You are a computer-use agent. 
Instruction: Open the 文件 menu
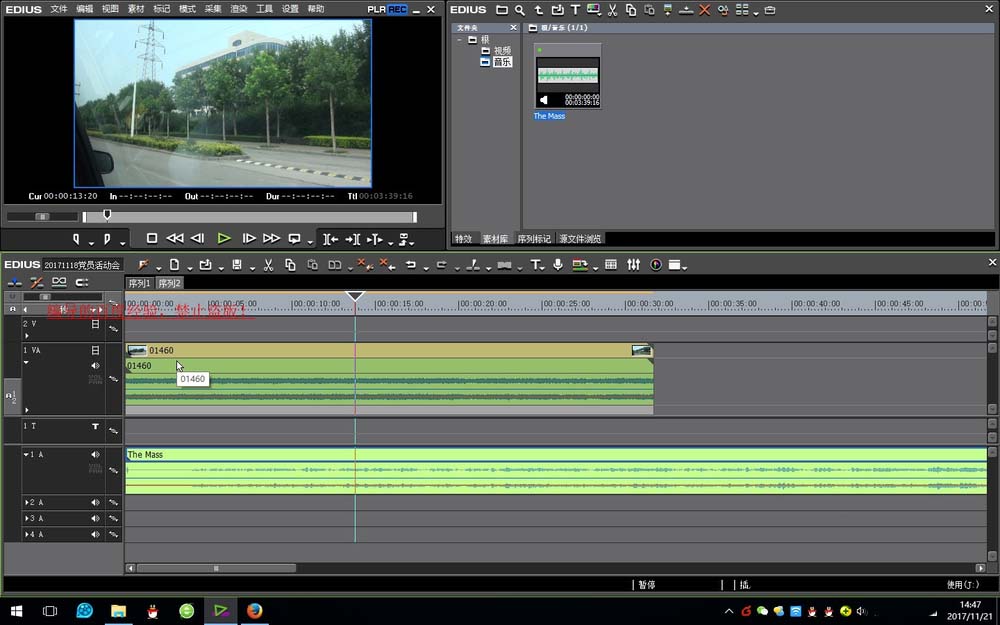59,9
